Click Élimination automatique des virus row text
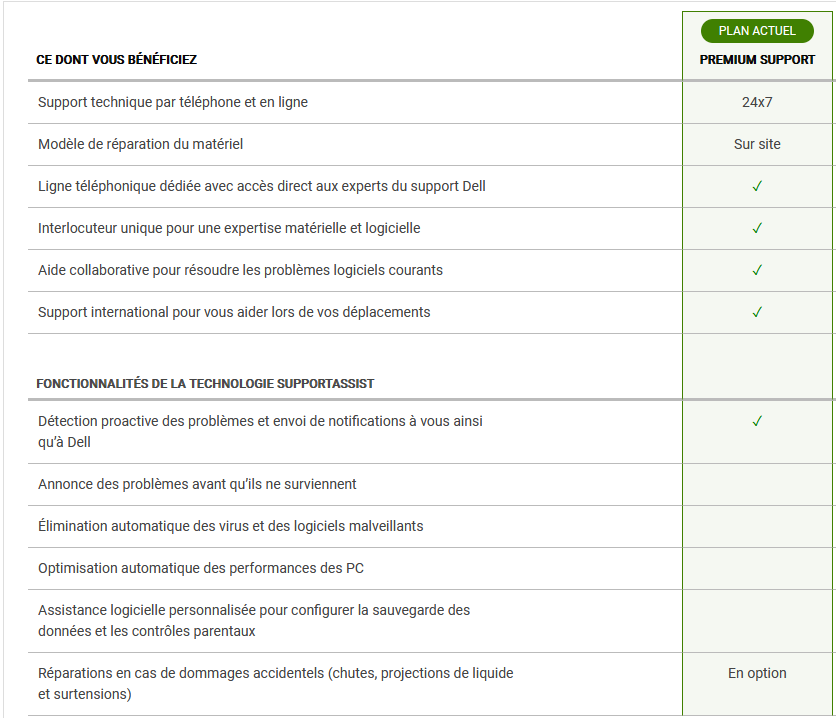The height and width of the screenshot is (718, 836). click(230, 526)
